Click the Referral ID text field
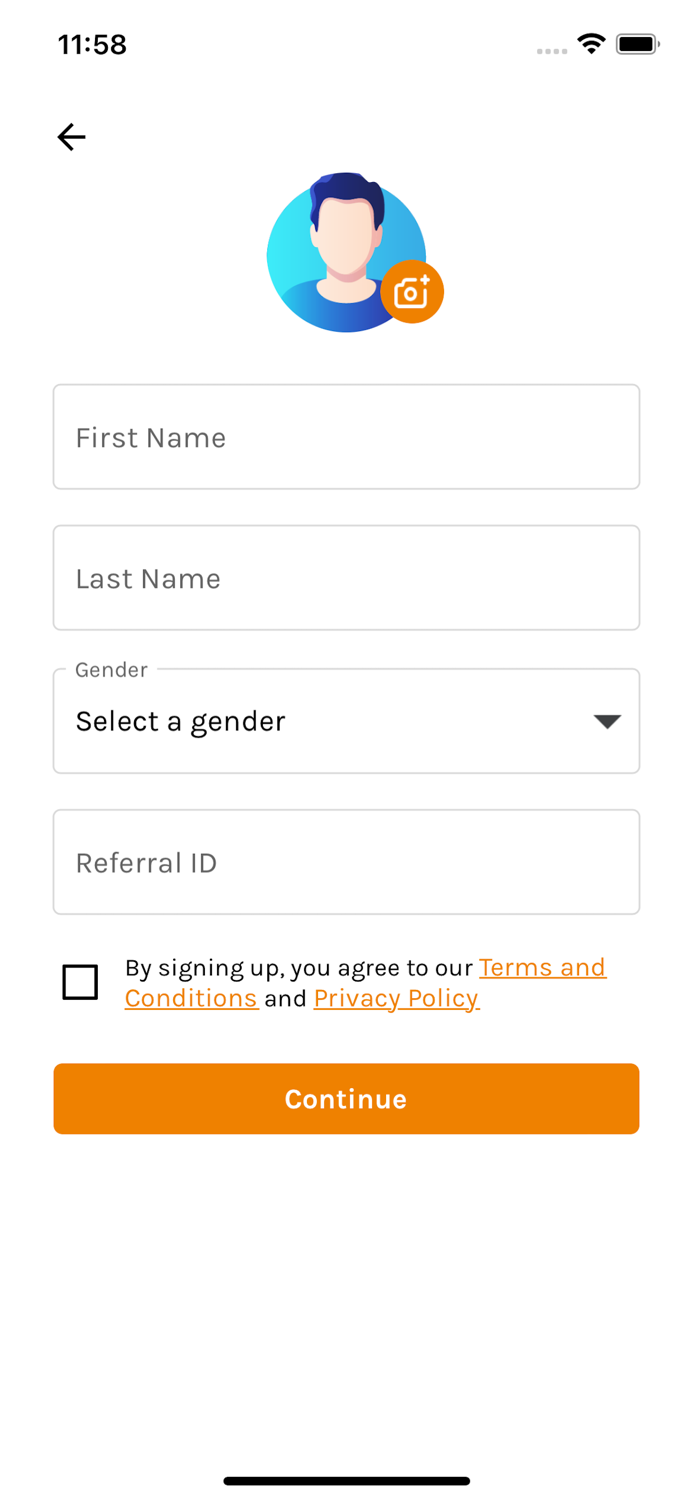This screenshot has width=693, height=1500. (x=346, y=862)
